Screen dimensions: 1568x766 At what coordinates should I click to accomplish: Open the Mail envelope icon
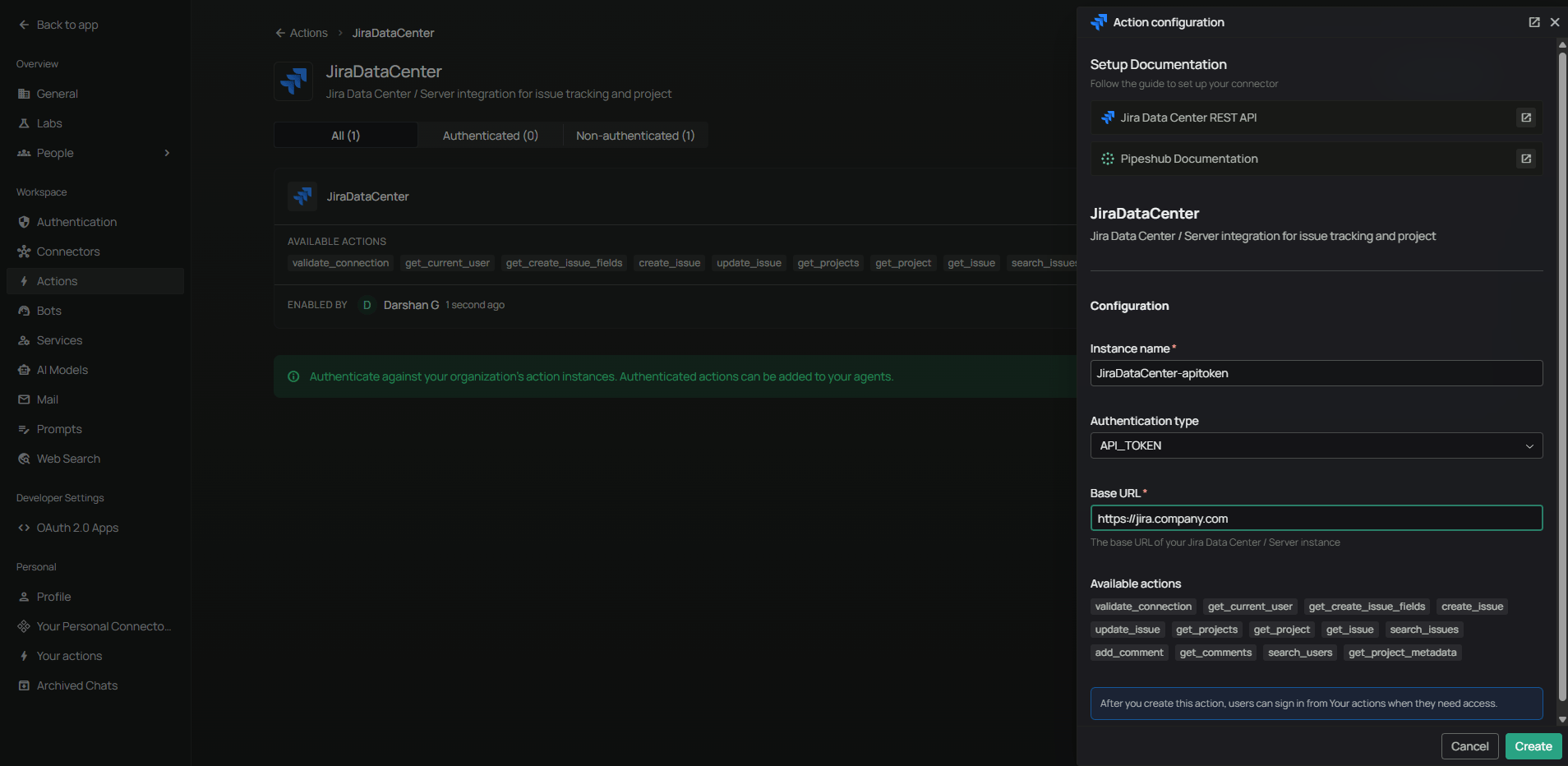point(24,399)
